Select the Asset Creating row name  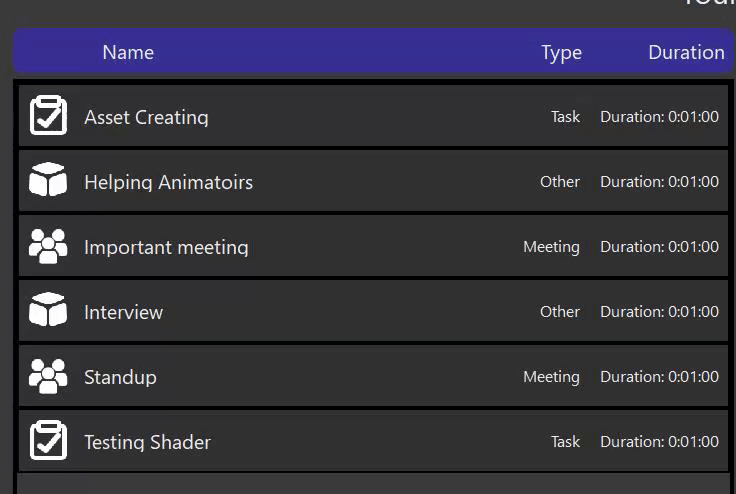[x=146, y=117]
